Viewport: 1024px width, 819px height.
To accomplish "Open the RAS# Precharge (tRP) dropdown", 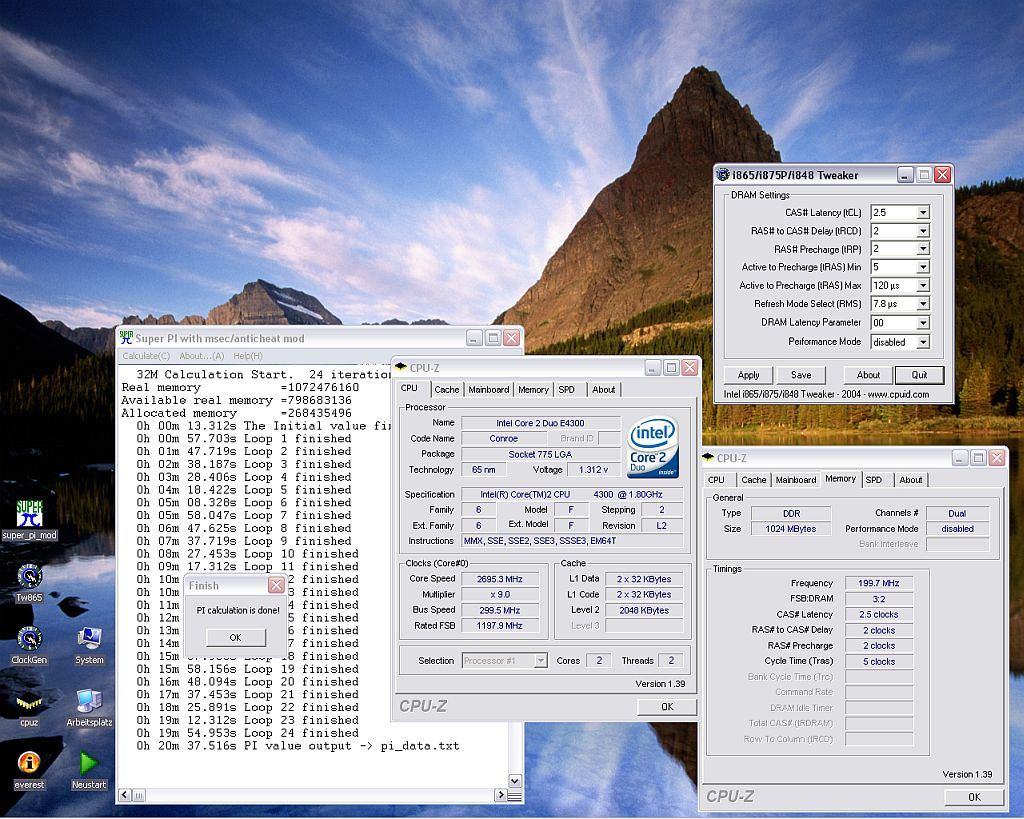I will 923,249.
